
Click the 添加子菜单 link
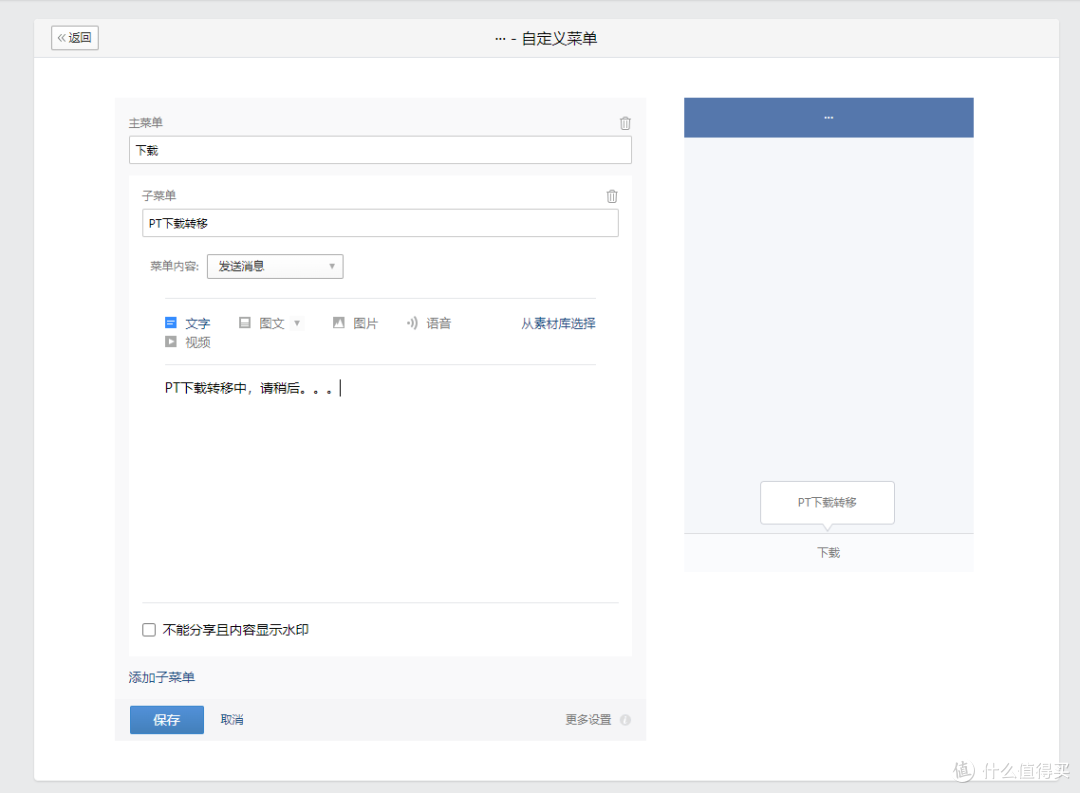(x=162, y=677)
